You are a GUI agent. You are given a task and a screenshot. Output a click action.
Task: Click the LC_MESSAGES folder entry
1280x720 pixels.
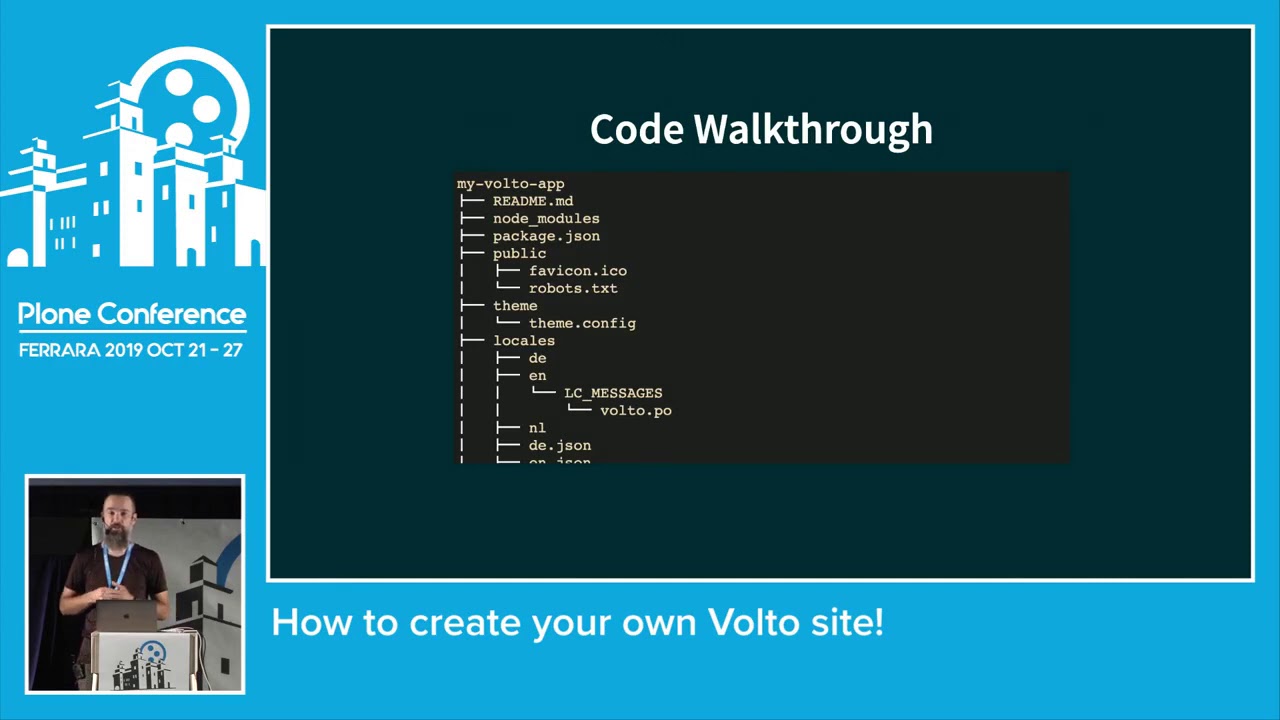pyautogui.click(x=613, y=393)
